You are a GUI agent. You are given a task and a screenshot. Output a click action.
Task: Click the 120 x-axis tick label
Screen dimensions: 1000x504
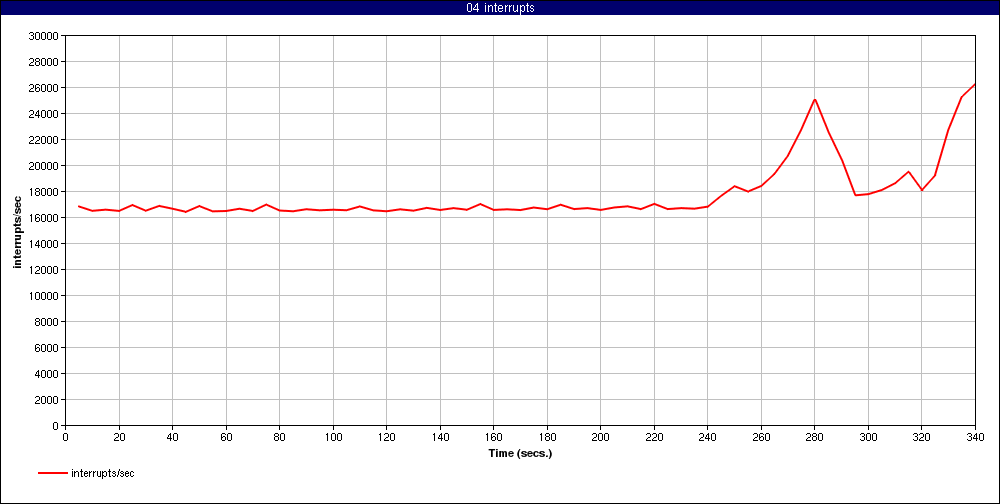(x=386, y=437)
